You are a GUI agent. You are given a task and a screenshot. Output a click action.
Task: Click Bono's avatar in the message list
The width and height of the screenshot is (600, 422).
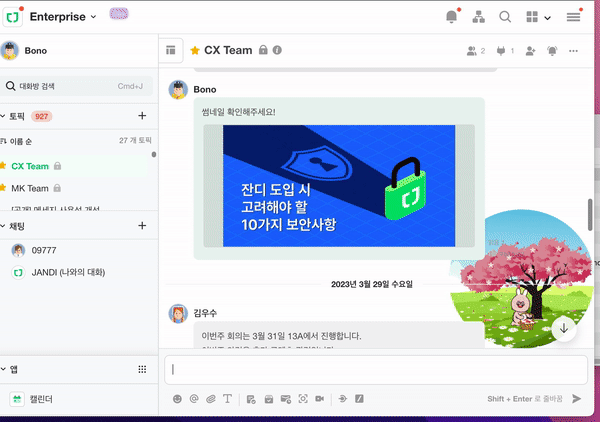[178, 90]
